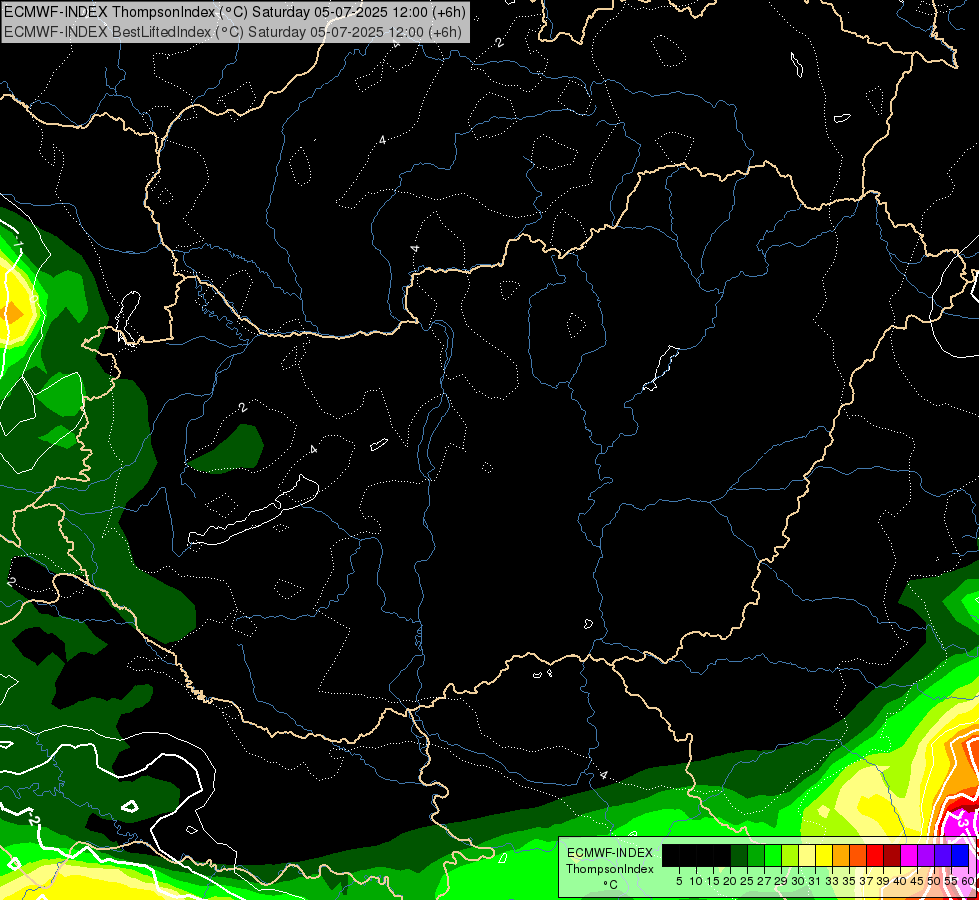
Task: Select the pale yellow 30–31 legend swatch
Action: [x=807, y=856]
